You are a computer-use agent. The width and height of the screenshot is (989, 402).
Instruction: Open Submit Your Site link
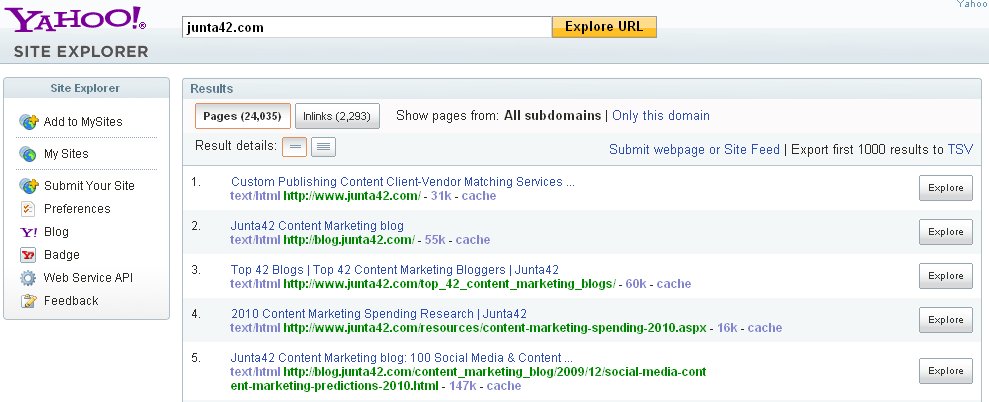pos(89,186)
